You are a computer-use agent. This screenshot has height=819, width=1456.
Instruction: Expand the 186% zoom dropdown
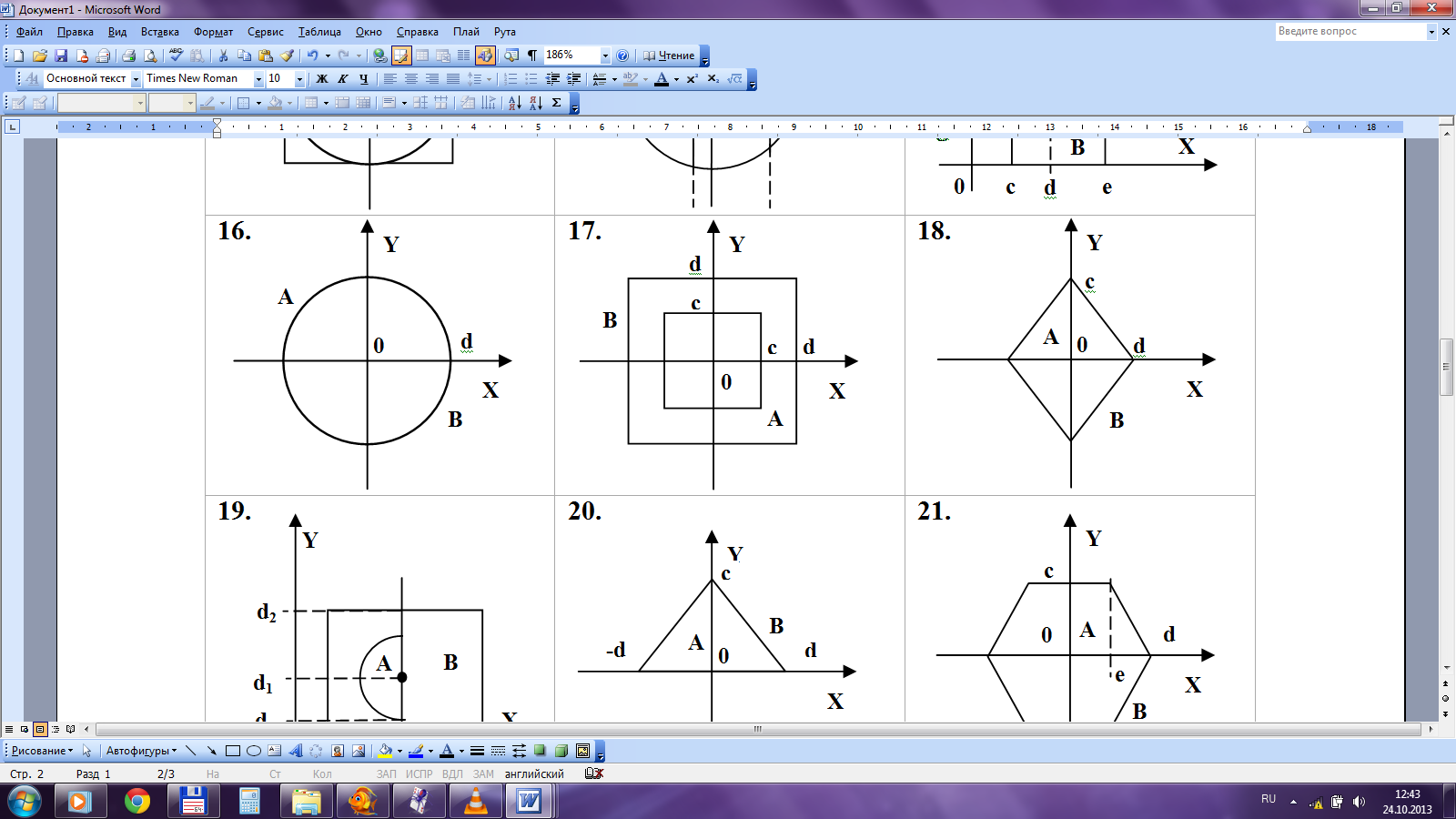click(x=605, y=56)
